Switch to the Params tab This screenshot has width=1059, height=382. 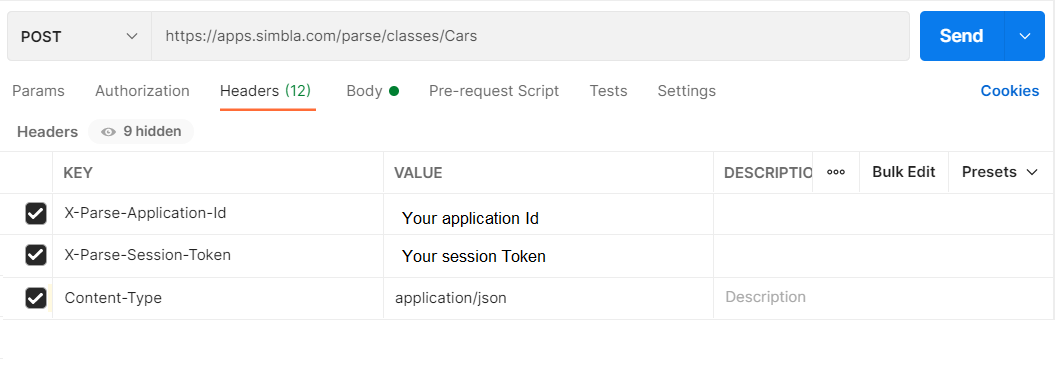[x=38, y=91]
